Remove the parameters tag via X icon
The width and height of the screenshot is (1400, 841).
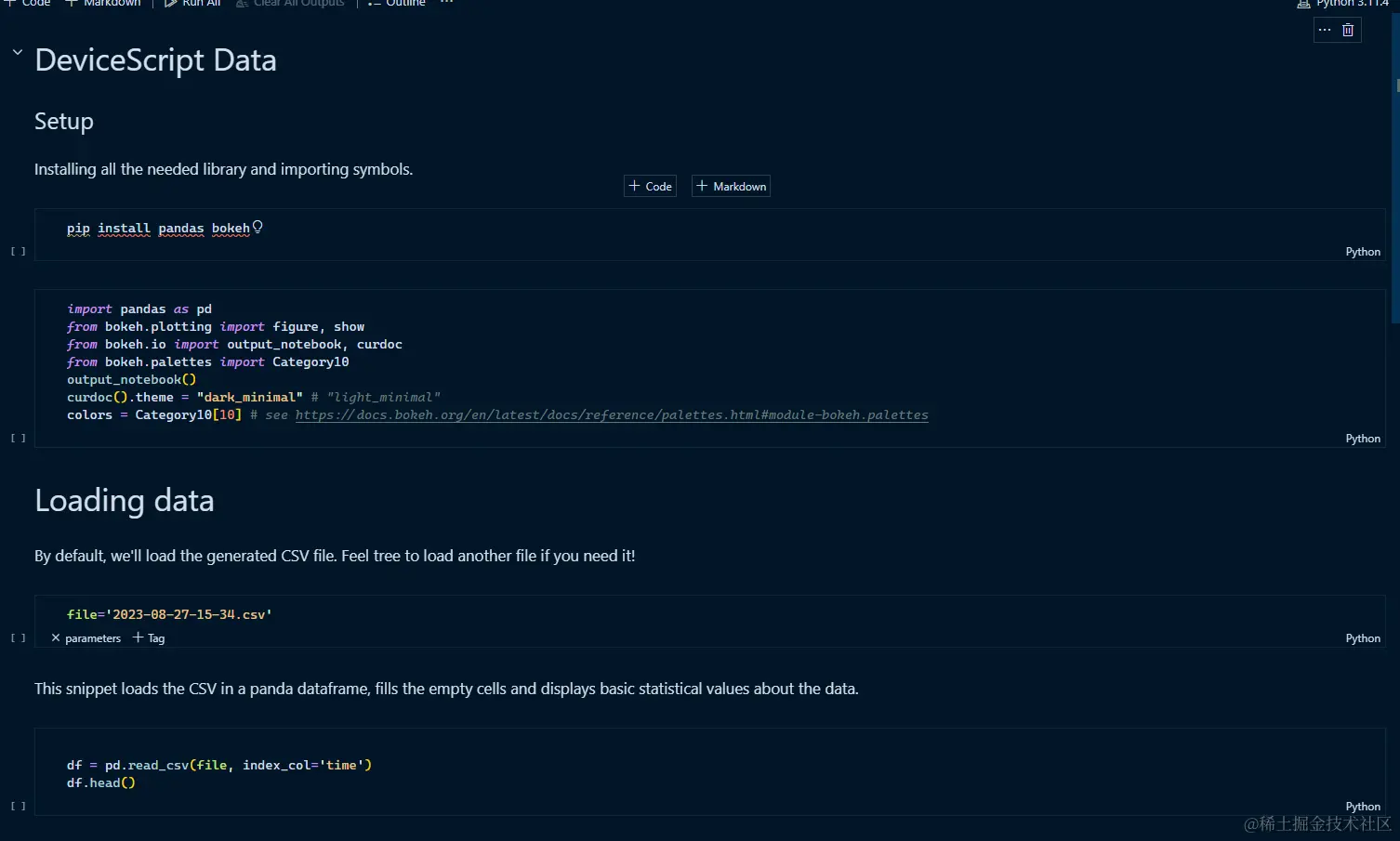[56, 638]
